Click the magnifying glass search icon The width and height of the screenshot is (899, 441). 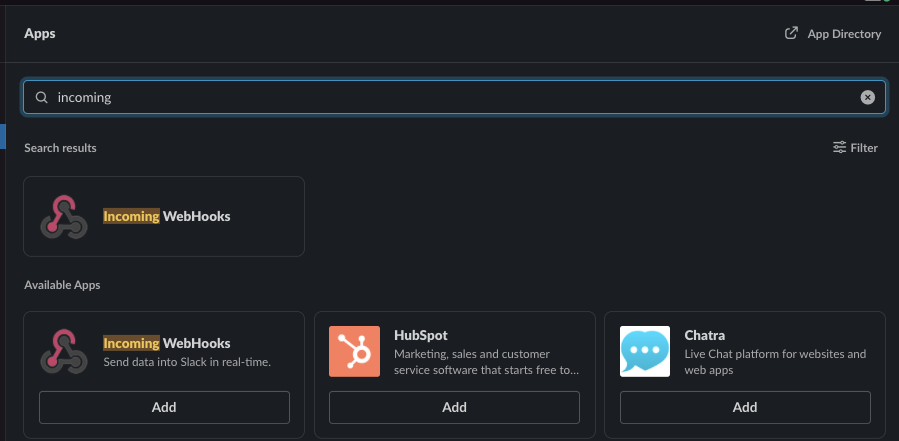41,97
